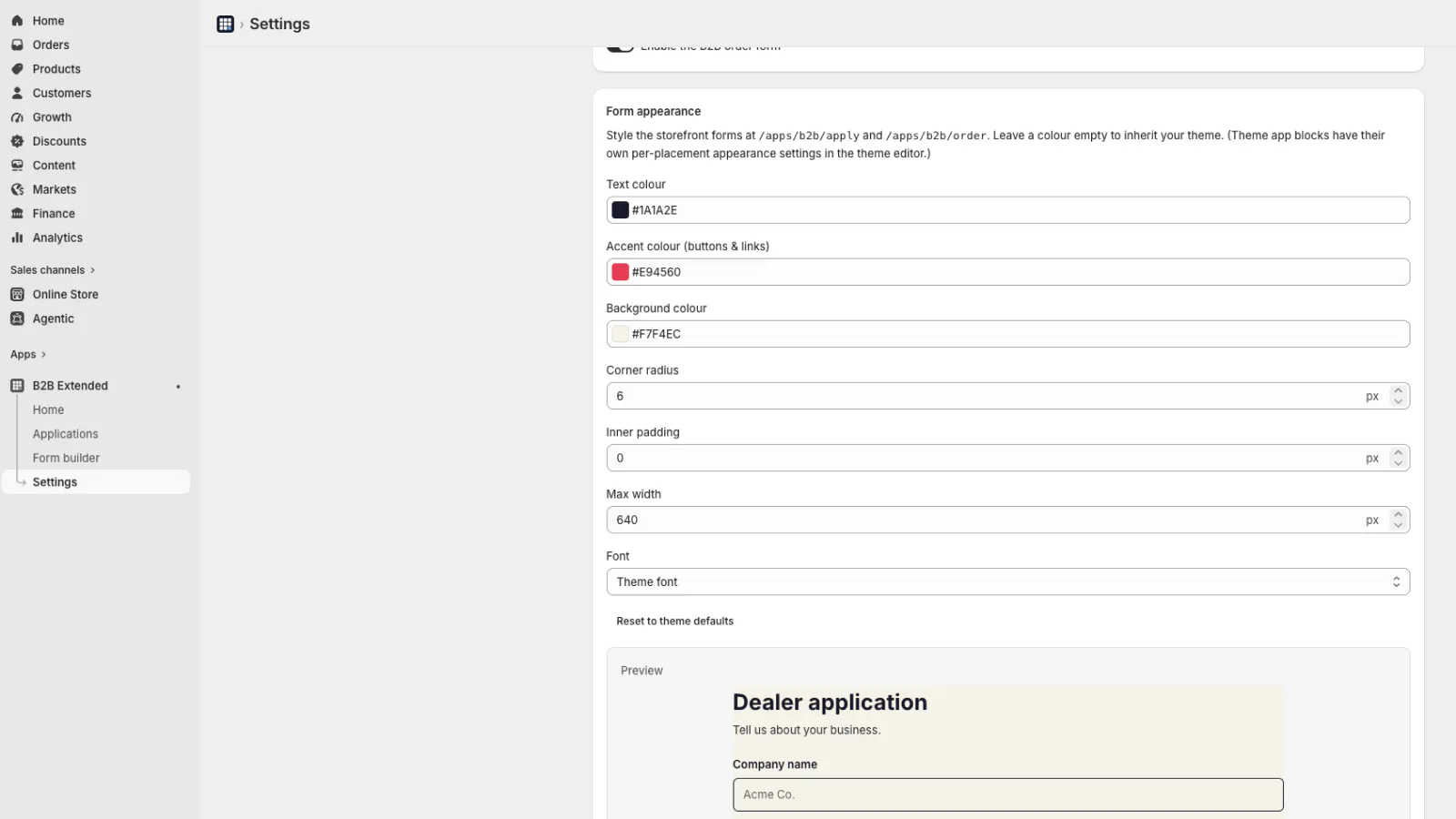Click the pin dot next to B2B Extended
1456x819 pixels.
click(178, 387)
